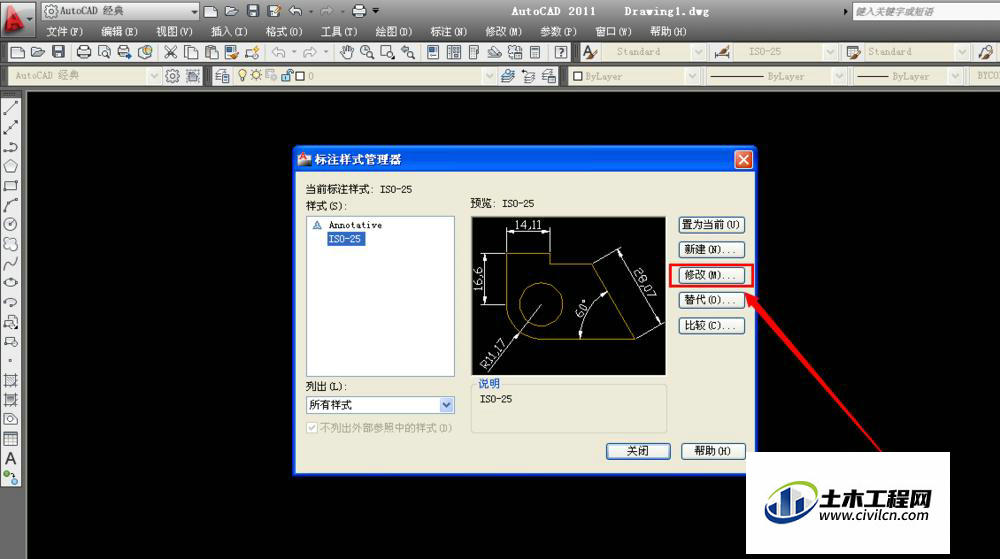Open the ISO-25 dimension style dropdown
This screenshot has width=1000, height=559.
[786, 52]
